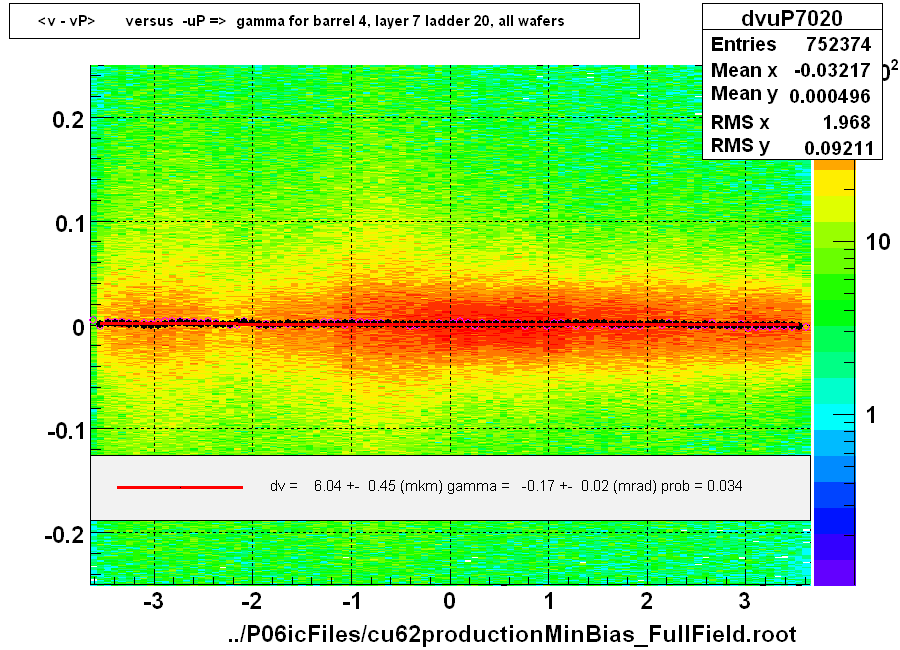This screenshot has width=900, height=650.
Task: Click the legend text "prob = 0.034"
Action: tap(701, 486)
